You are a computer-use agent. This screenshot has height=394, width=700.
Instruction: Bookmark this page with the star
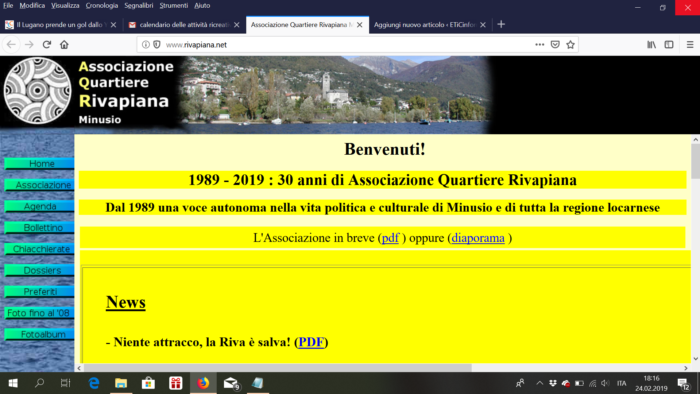click(x=570, y=45)
